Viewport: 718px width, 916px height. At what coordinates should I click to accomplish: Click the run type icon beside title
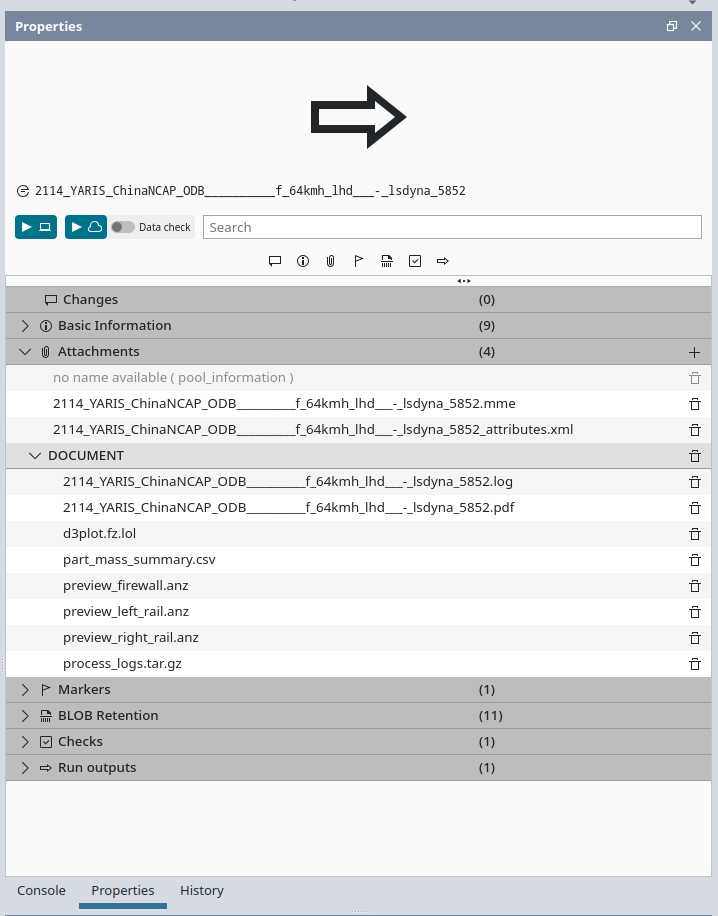(23, 191)
